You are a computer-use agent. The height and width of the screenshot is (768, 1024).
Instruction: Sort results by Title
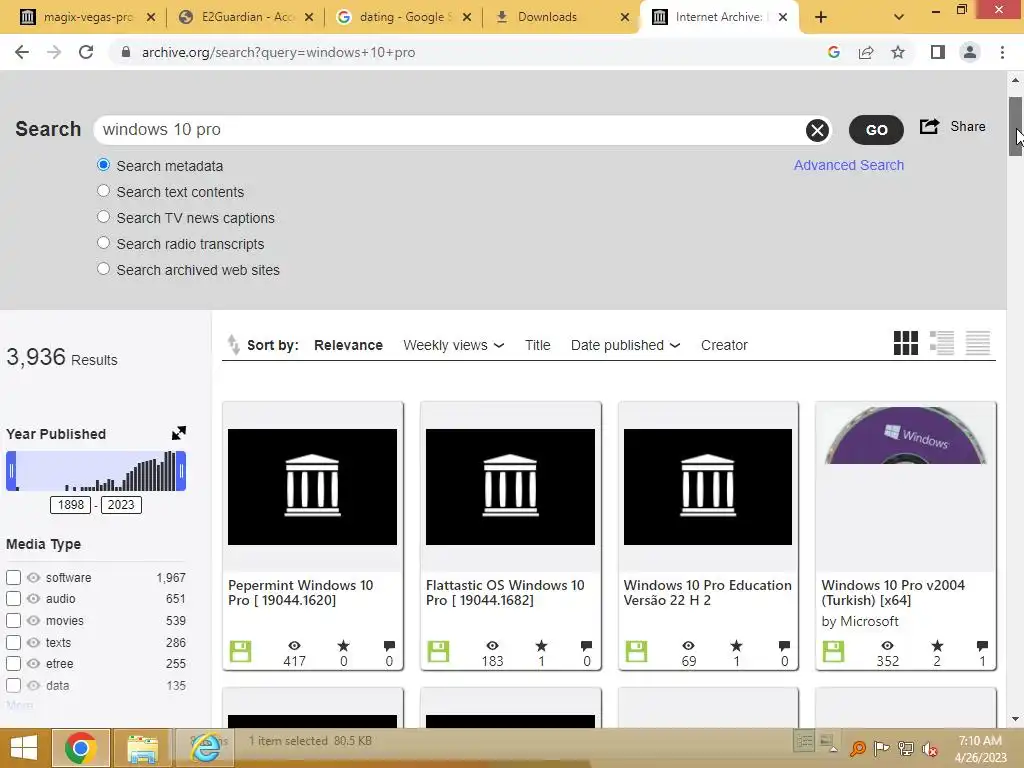pos(537,345)
